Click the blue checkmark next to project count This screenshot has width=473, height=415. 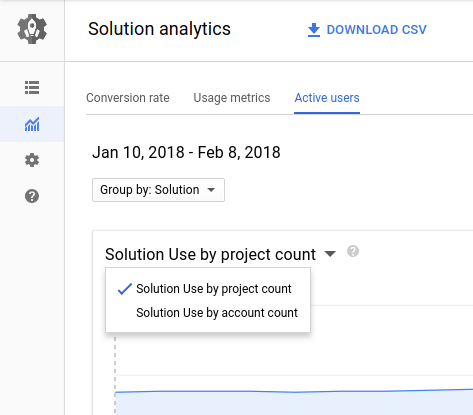[x=125, y=289]
